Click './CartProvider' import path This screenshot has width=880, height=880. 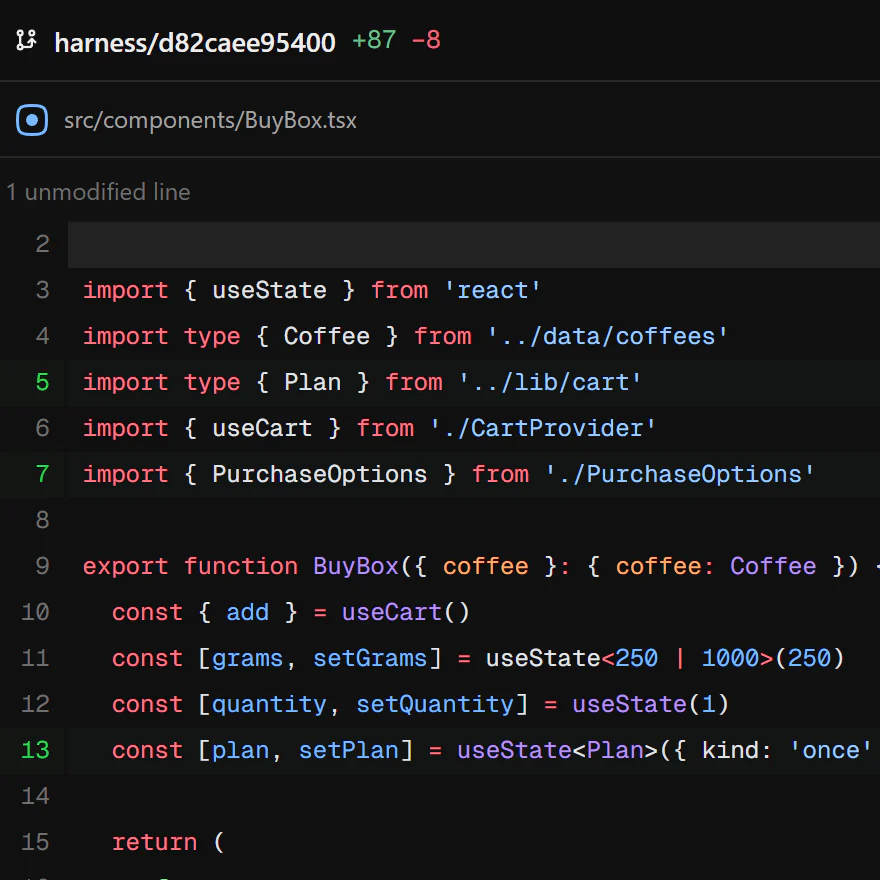pyautogui.click(x=543, y=428)
